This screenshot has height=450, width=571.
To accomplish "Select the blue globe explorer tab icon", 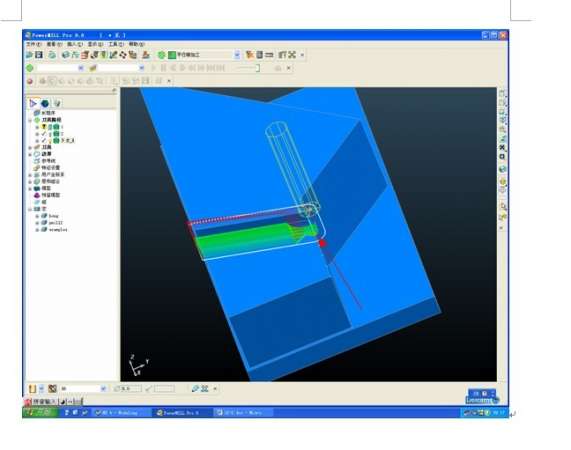I will [45, 103].
